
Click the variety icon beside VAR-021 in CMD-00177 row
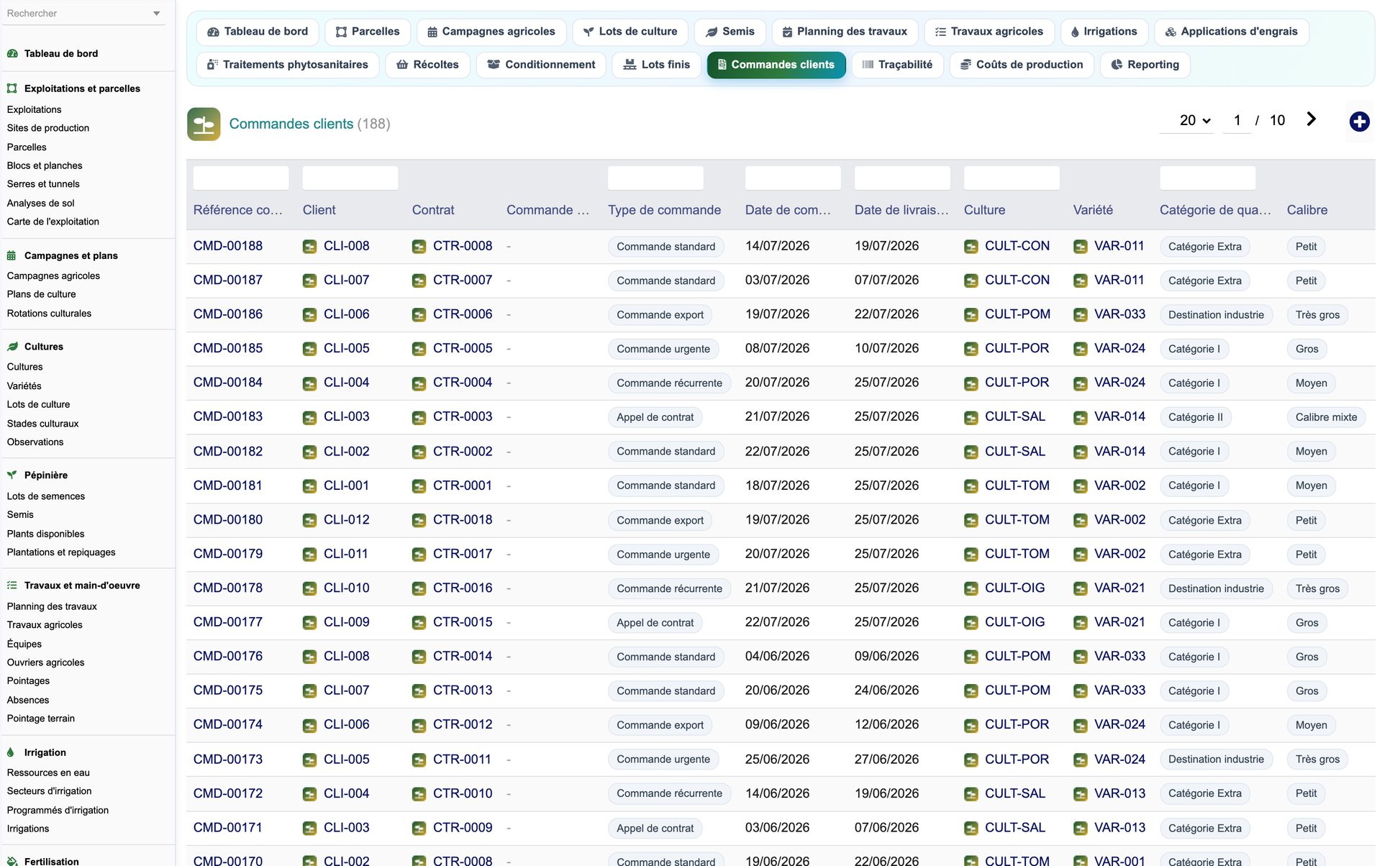point(1081,623)
